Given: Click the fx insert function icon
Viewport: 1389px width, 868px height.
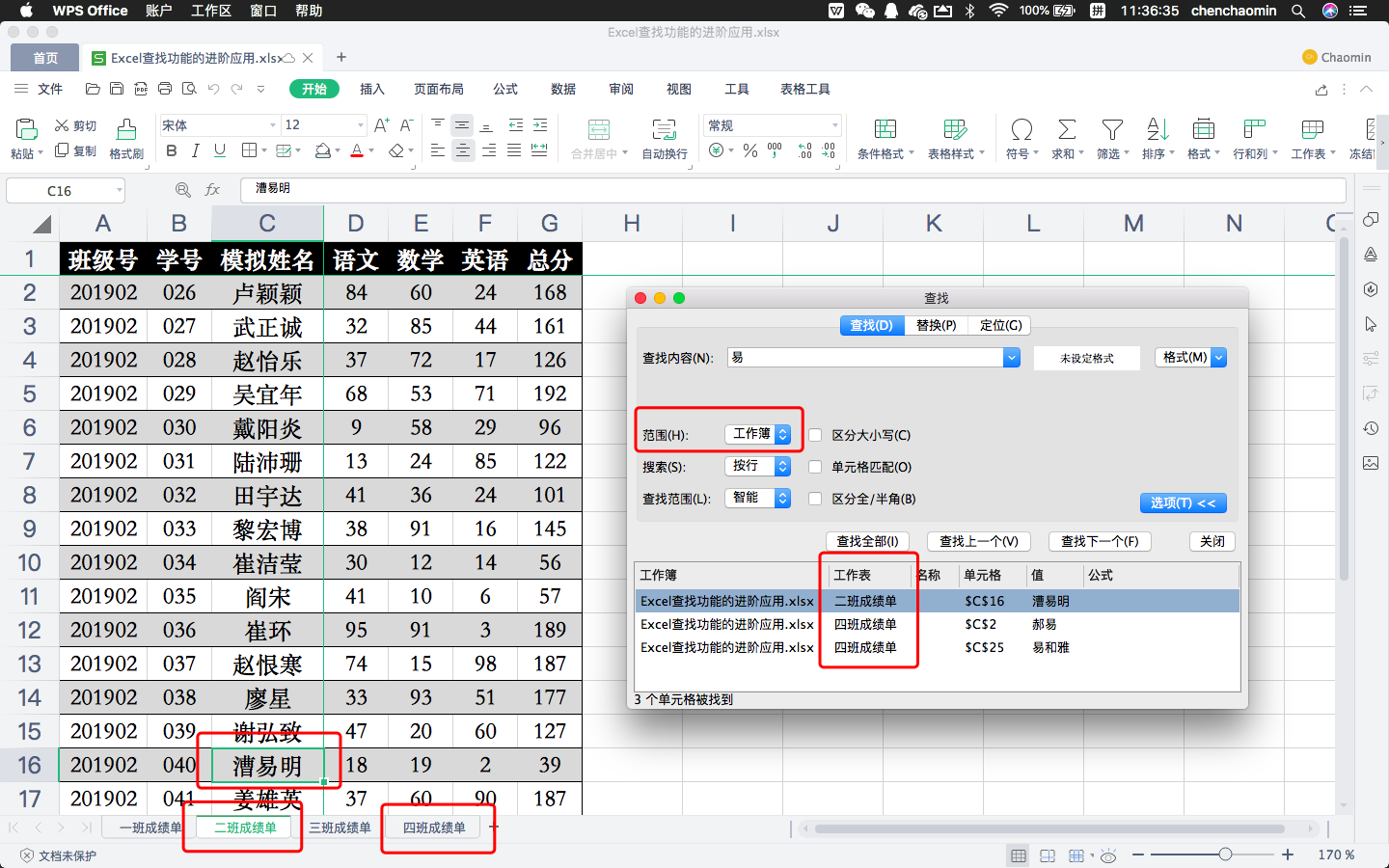Looking at the screenshot, I should pos(212,190).
